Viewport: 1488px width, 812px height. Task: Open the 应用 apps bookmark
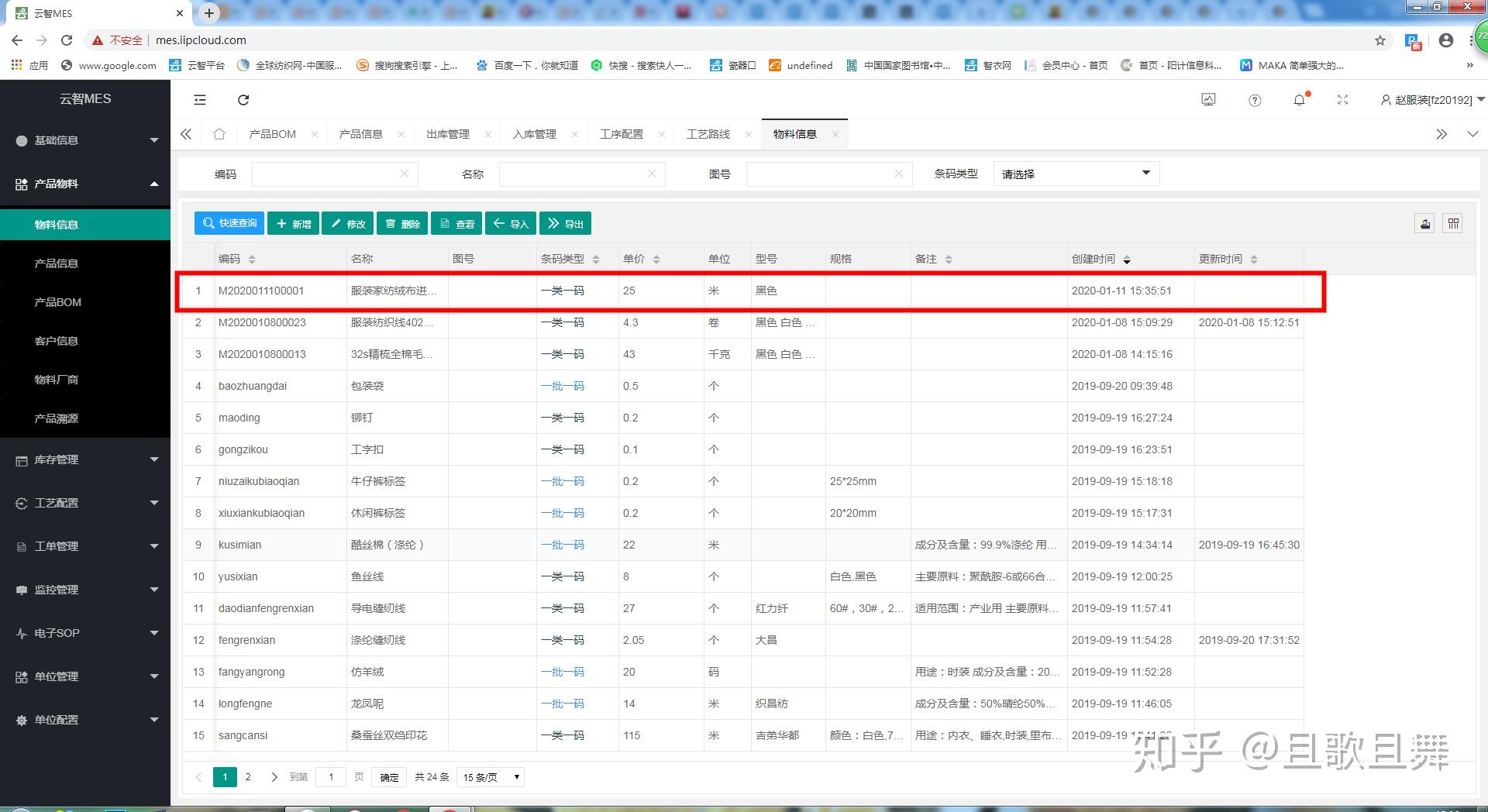point(29,65)
